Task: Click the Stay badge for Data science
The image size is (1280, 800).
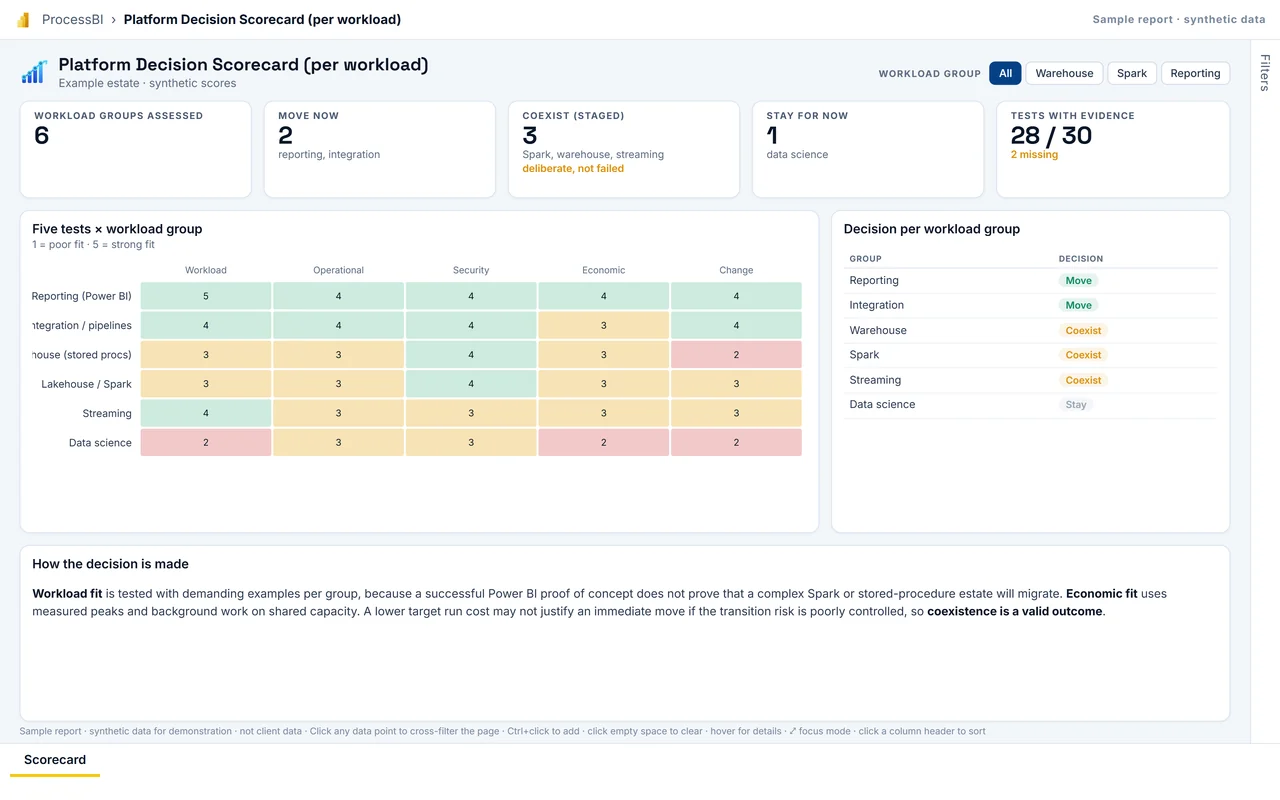Action: tap(1076, 405)
